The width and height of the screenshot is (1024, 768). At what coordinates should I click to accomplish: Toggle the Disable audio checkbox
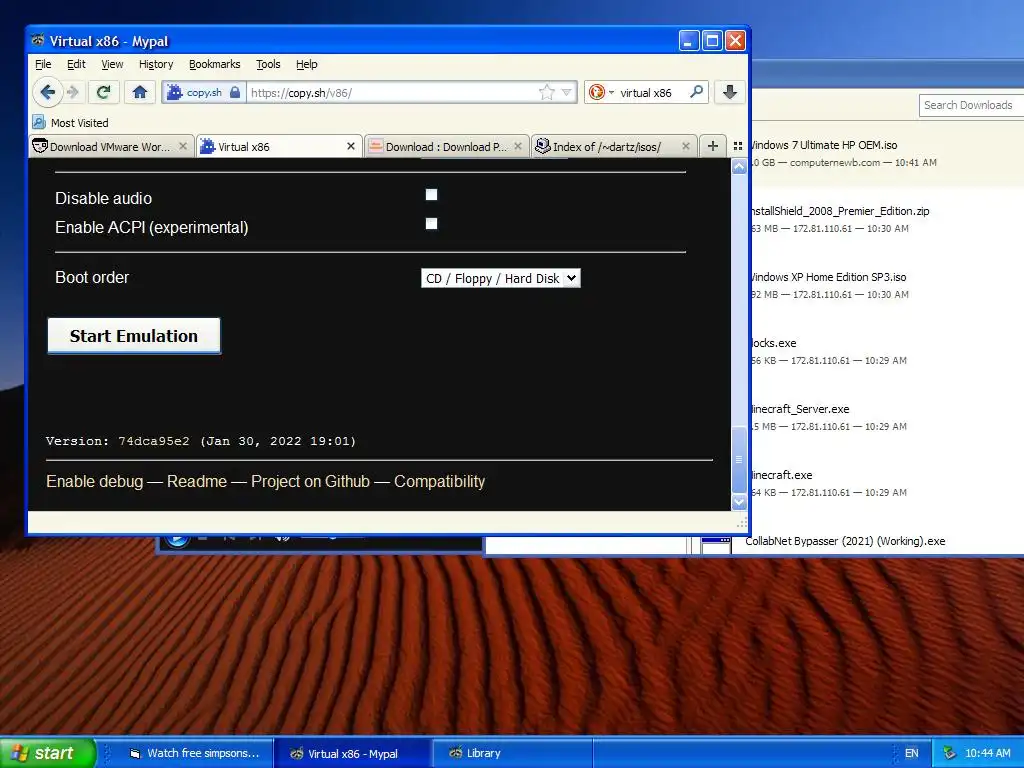click(431, 195)
